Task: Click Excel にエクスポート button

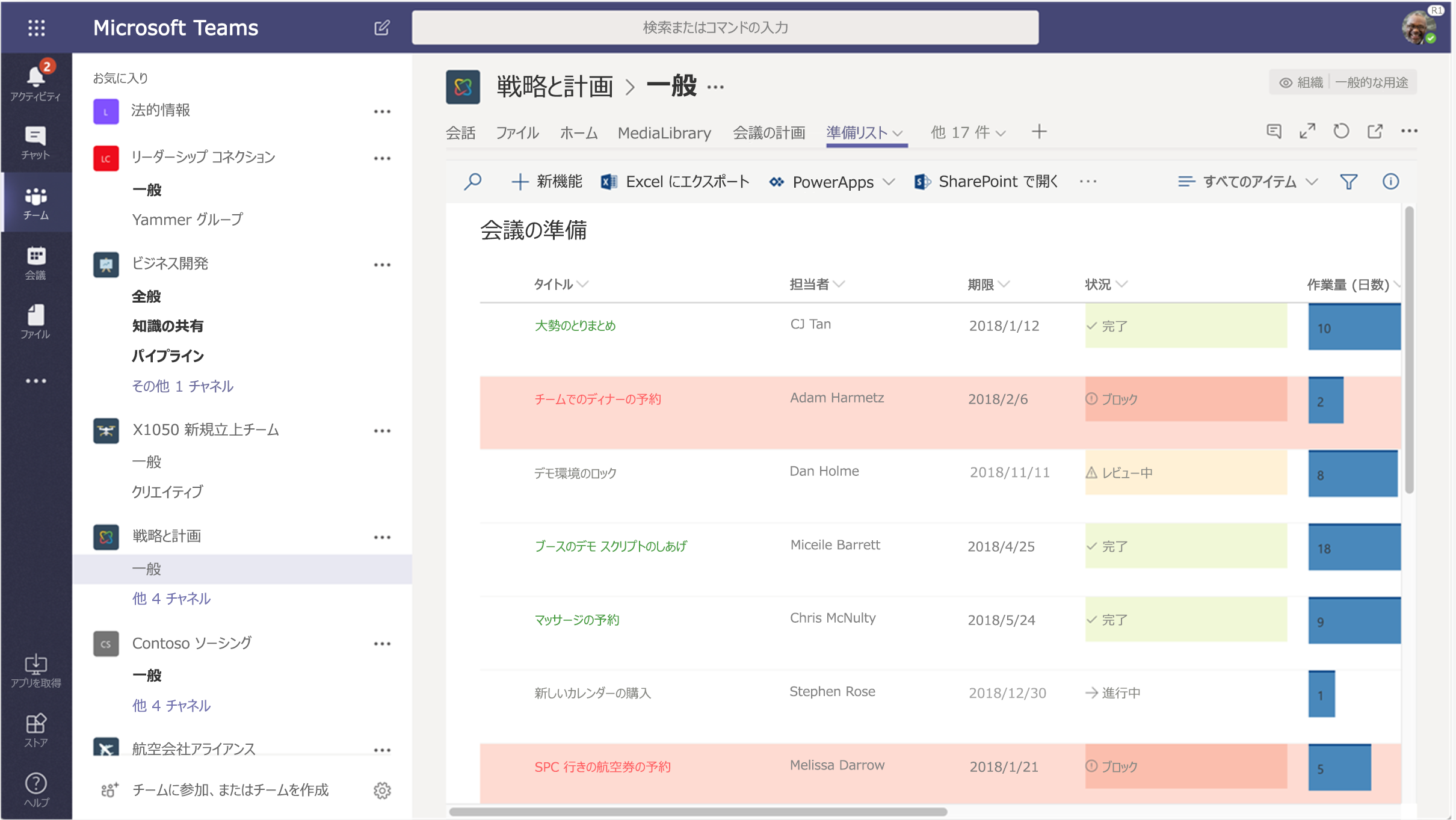Action: pyautogui.click(x=675, y=181)
